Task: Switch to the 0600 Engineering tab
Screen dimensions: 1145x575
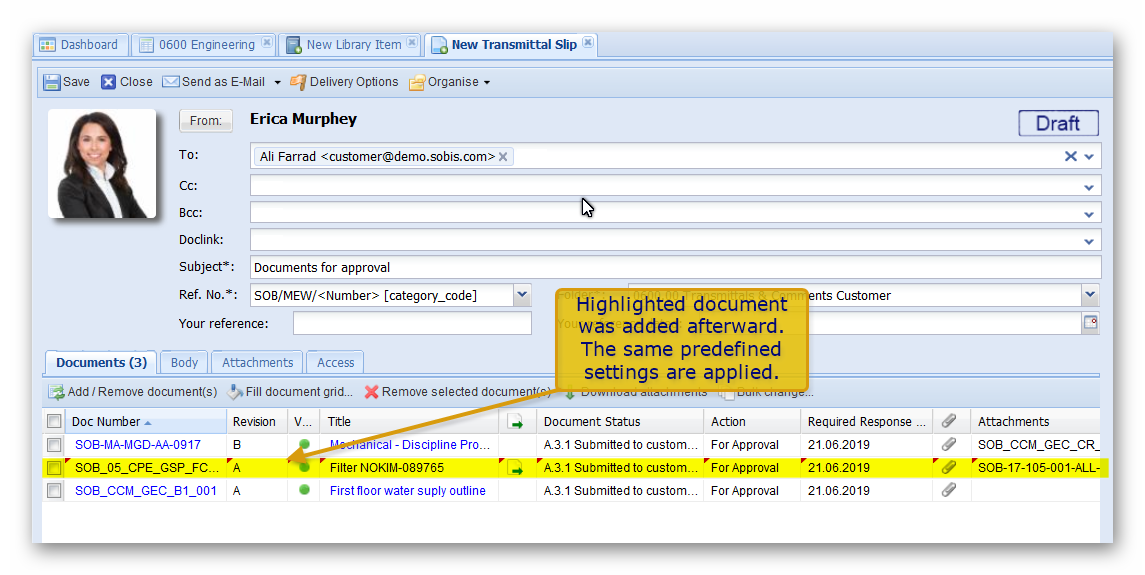Action: pos(206,45)
